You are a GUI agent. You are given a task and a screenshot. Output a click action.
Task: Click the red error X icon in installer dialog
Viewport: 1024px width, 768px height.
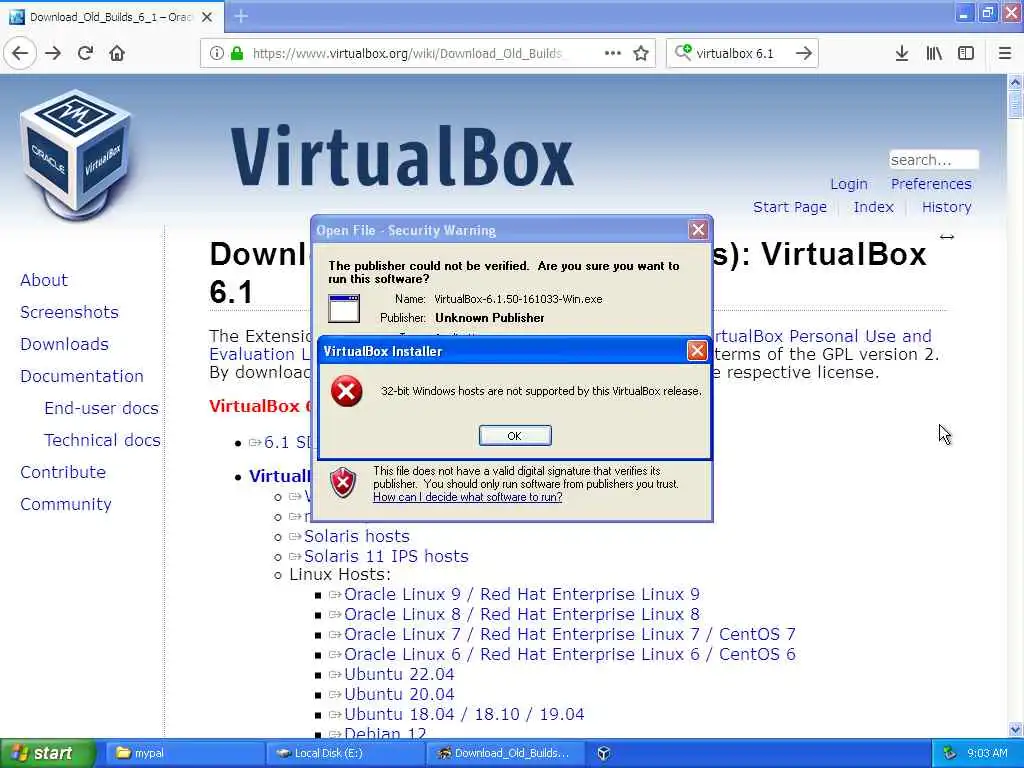346,391
